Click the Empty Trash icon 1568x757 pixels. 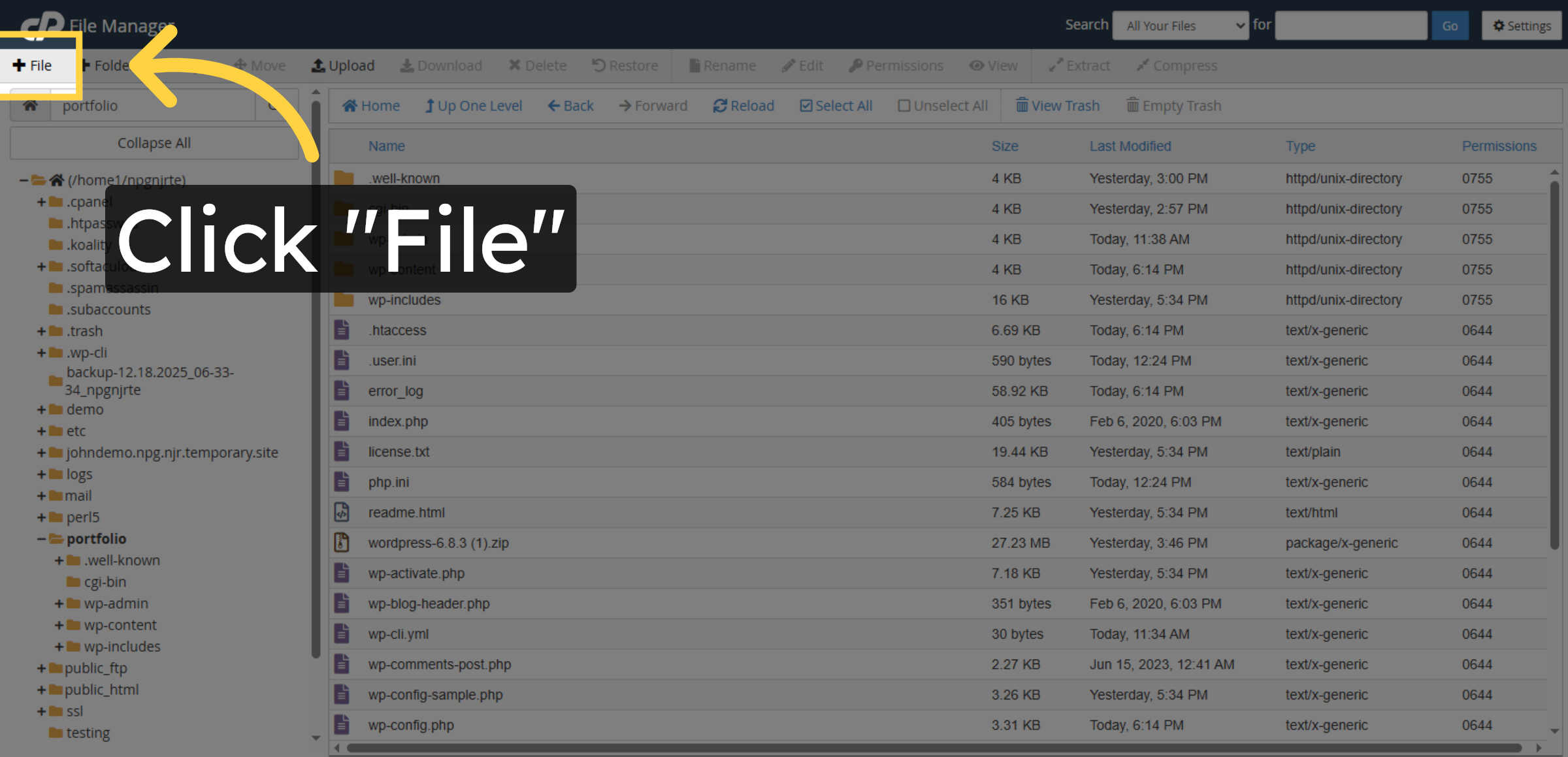(x=1173, y=105)
